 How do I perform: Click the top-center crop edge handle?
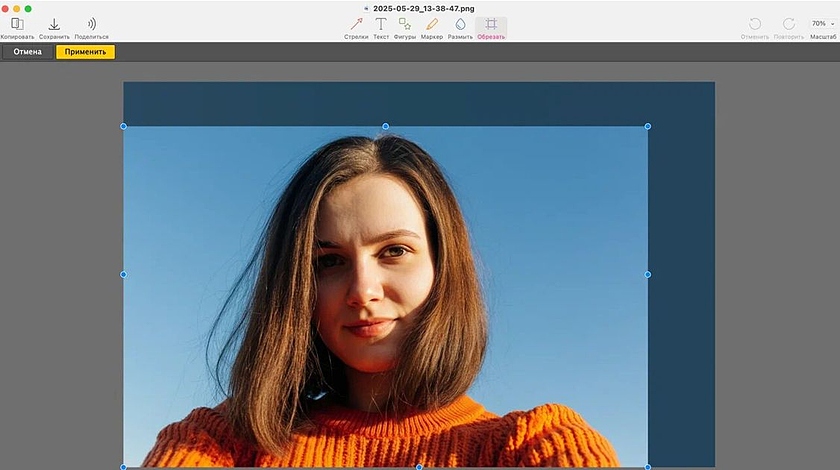pyautogui.click(x=386, y=126)
